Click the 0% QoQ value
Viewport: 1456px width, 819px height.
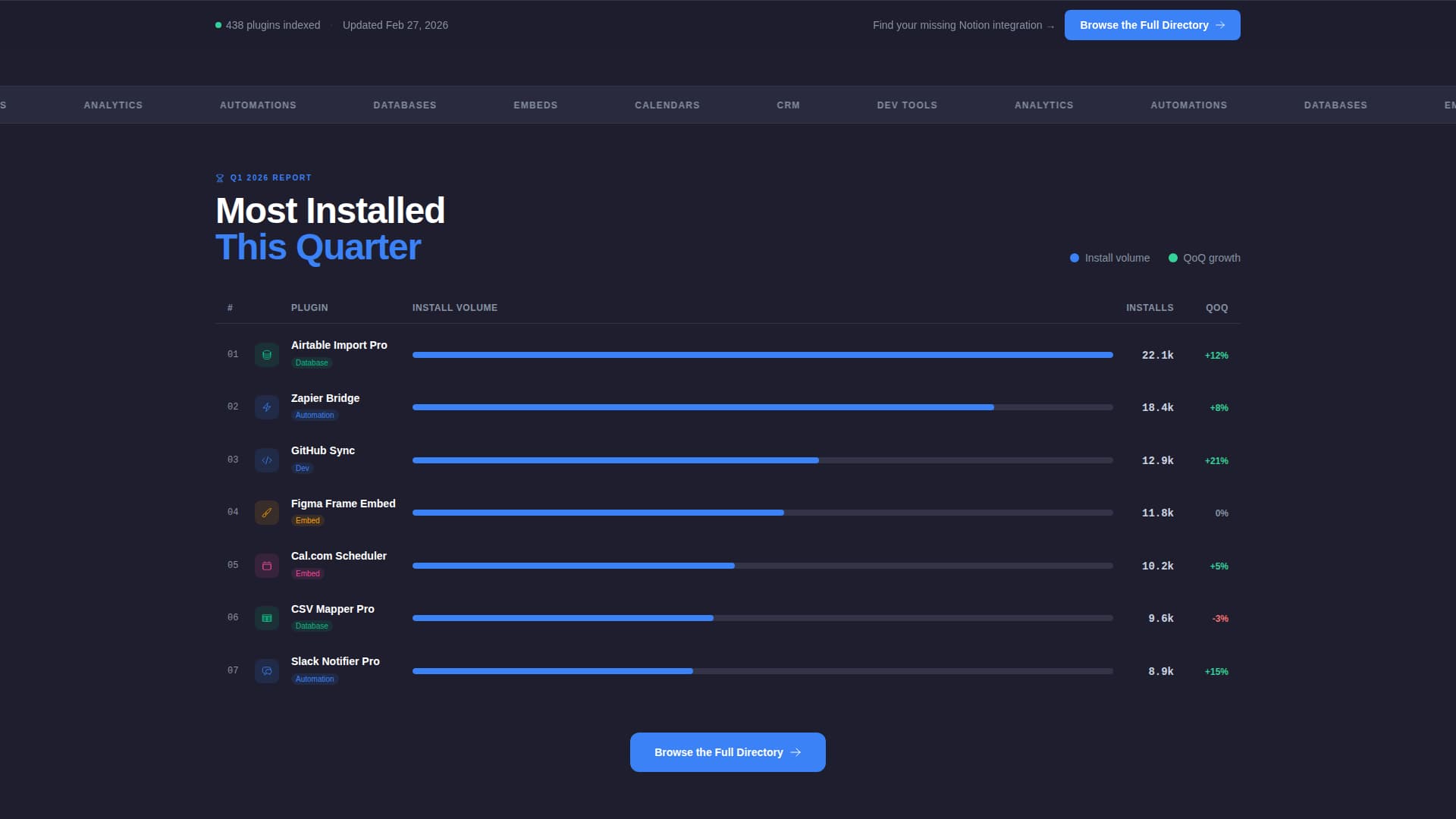[x=1222, y=513]
